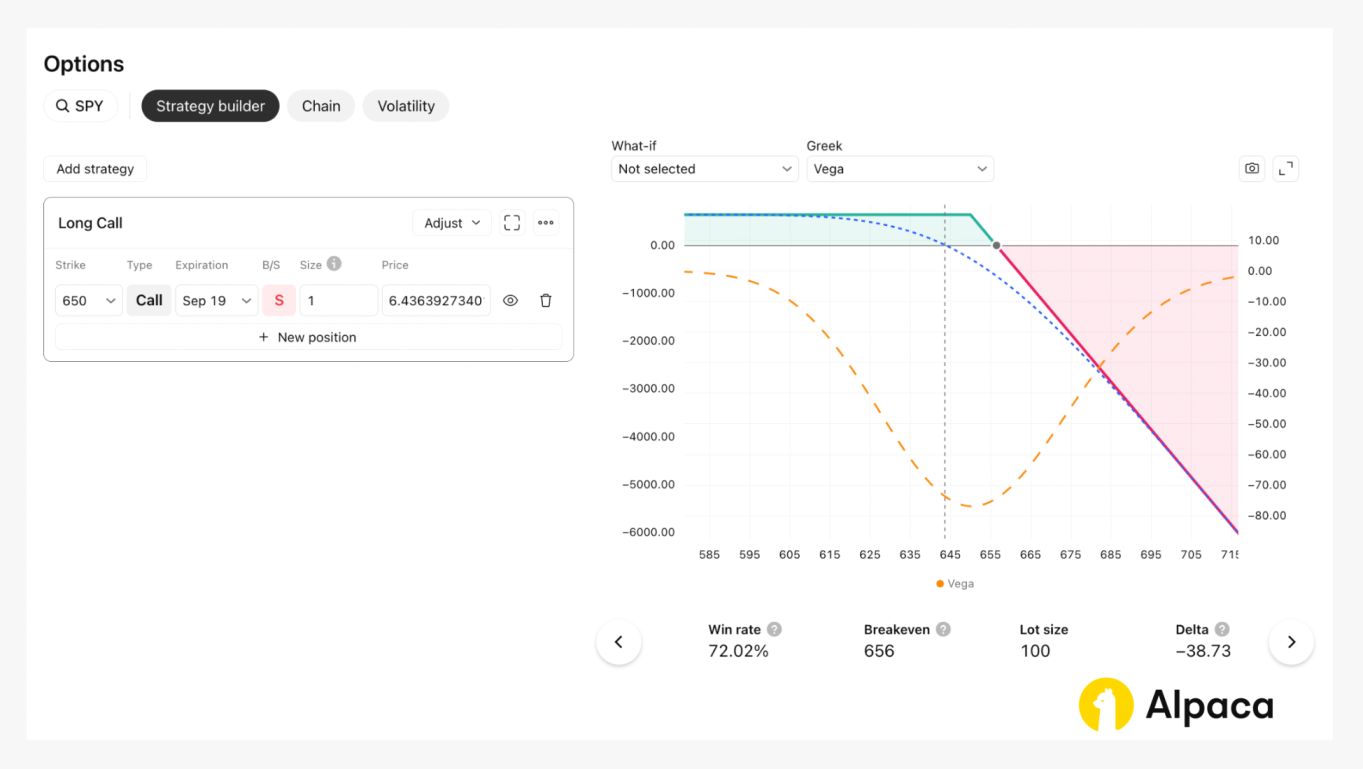Viewport: 1363px width, 769px height.
Task: Click the Size info icon
Action: [x=334, y=264]
